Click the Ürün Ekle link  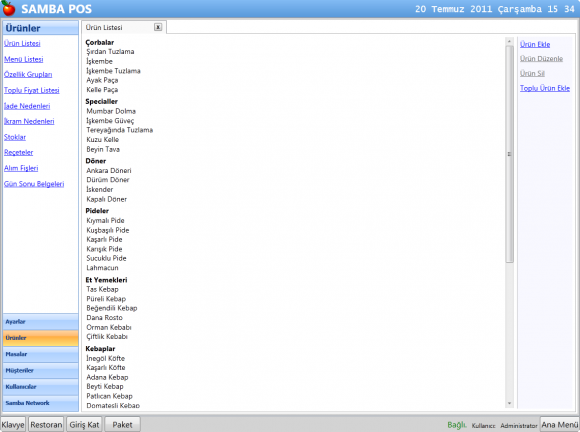pyautogui.click(x=535, y=44)
